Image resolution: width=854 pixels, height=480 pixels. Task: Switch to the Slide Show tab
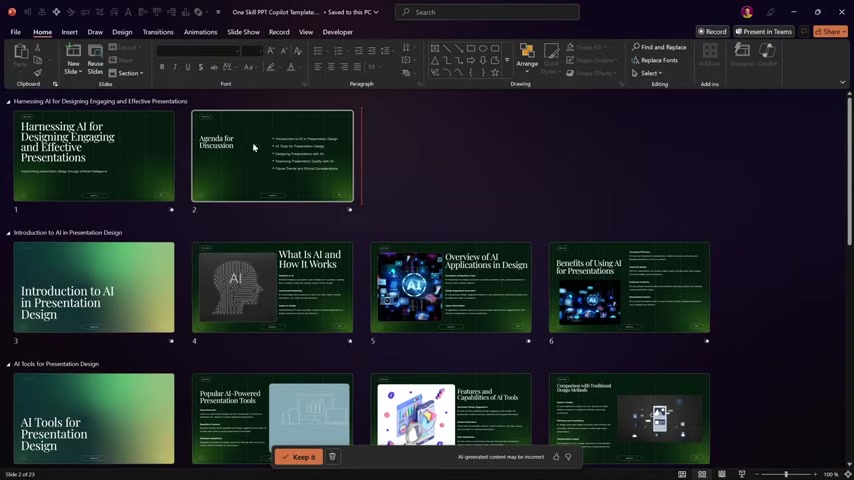pos(243,32)
